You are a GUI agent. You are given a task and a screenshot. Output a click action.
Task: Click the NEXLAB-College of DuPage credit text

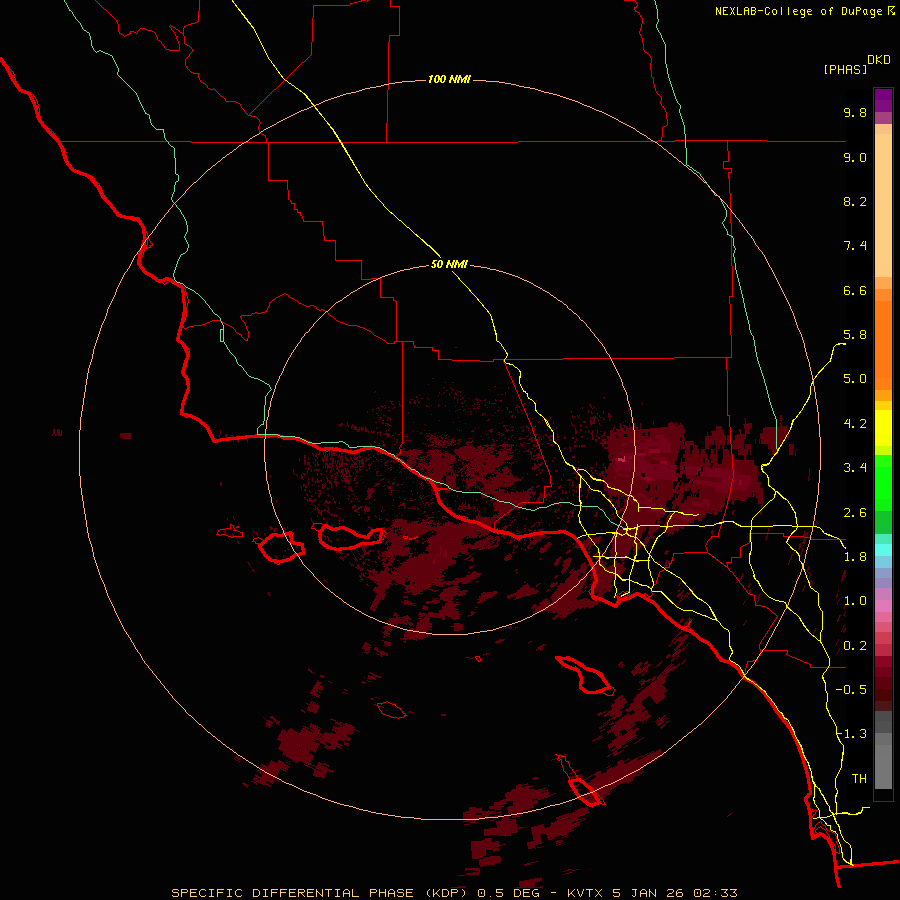[799, 11]
